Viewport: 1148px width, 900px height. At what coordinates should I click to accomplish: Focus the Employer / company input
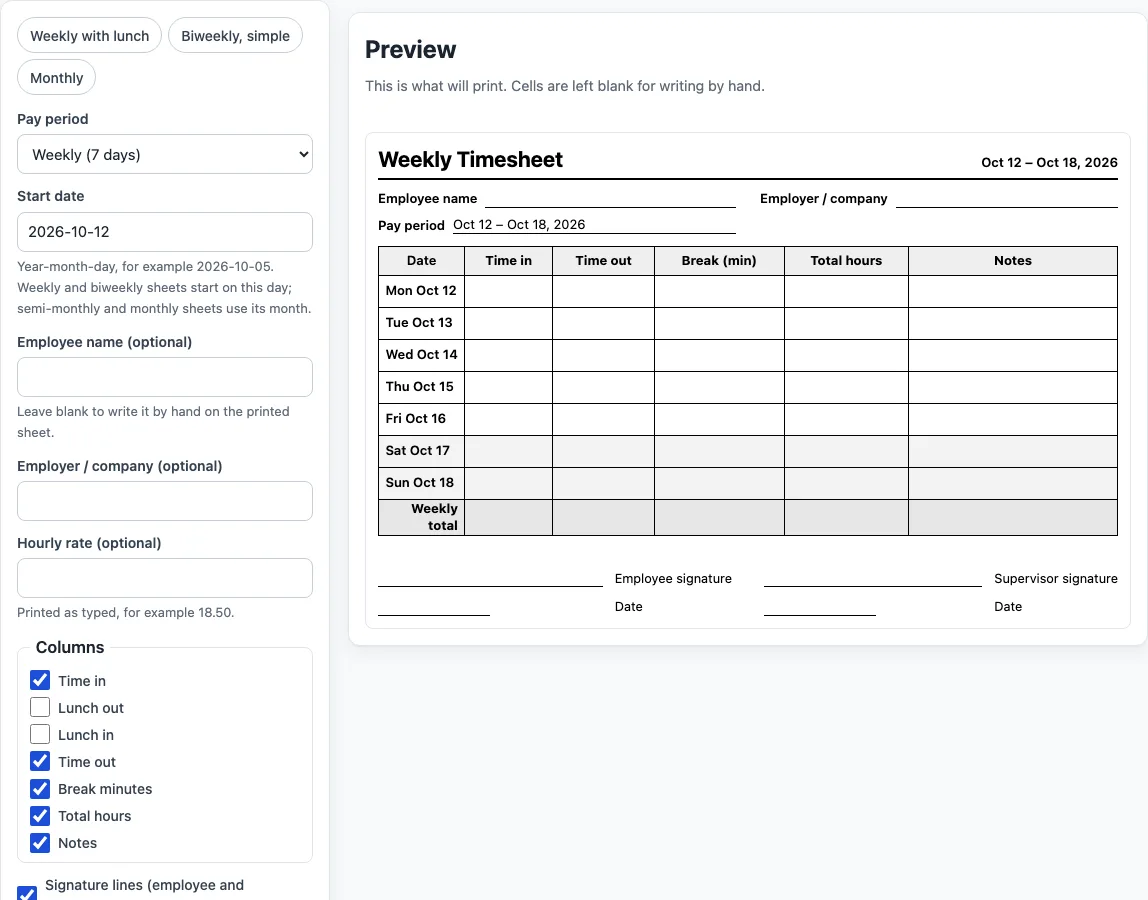165,501
